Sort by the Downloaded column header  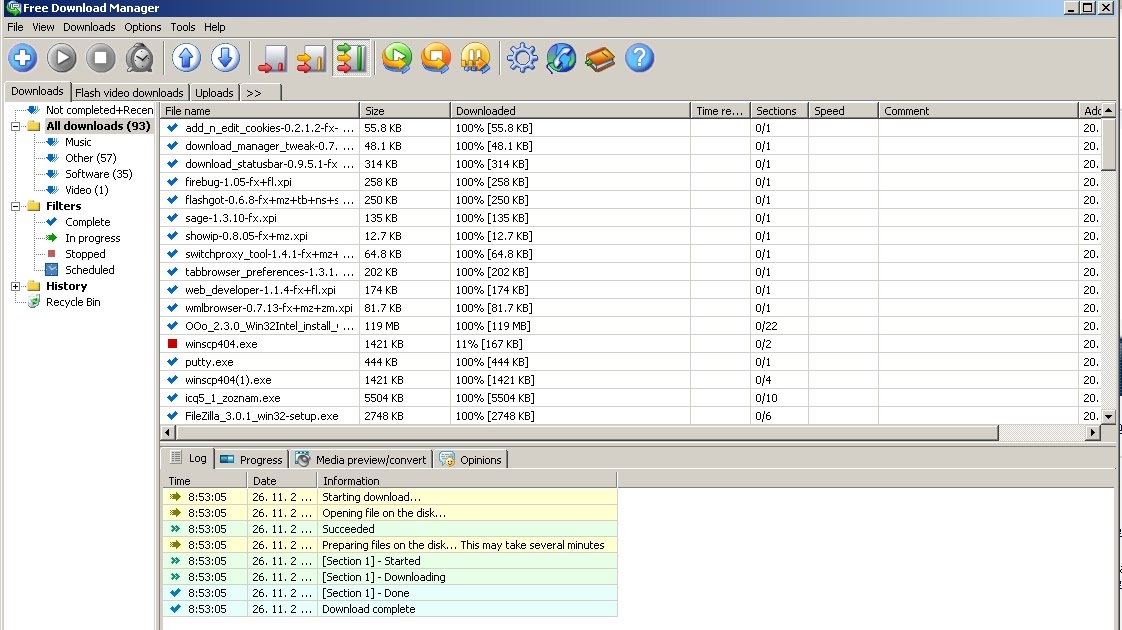(571, 111)
